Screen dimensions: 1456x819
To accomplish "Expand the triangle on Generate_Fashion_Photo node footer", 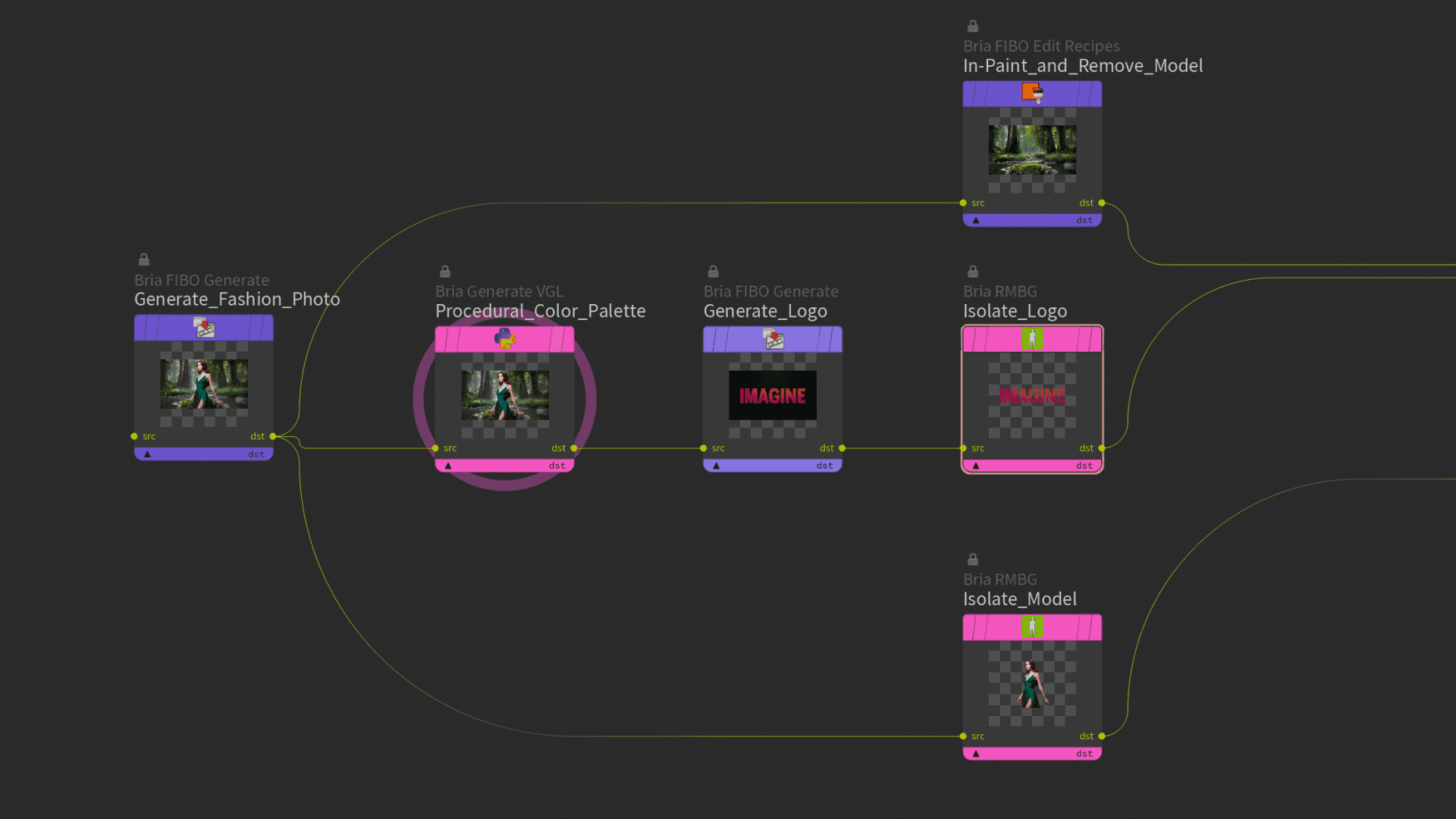I will coord(148,454).
